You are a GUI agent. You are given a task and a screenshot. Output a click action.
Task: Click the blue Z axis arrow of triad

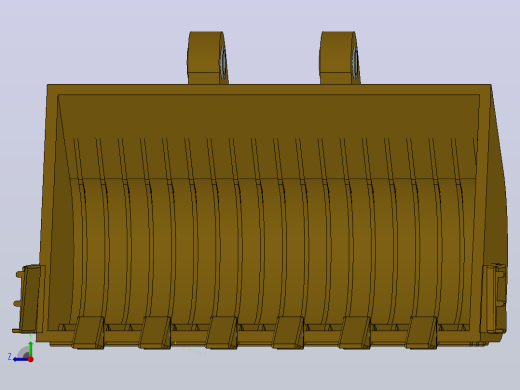[x=21, y=359]
